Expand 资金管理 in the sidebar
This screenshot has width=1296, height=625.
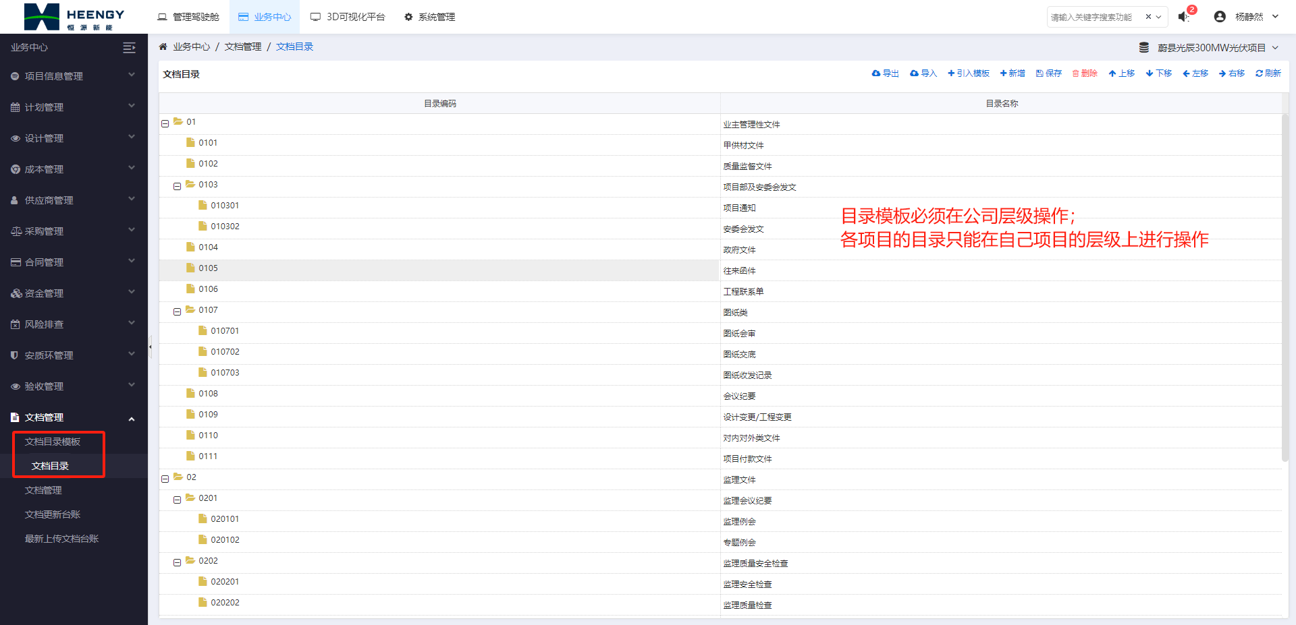(x=74, y=293)
